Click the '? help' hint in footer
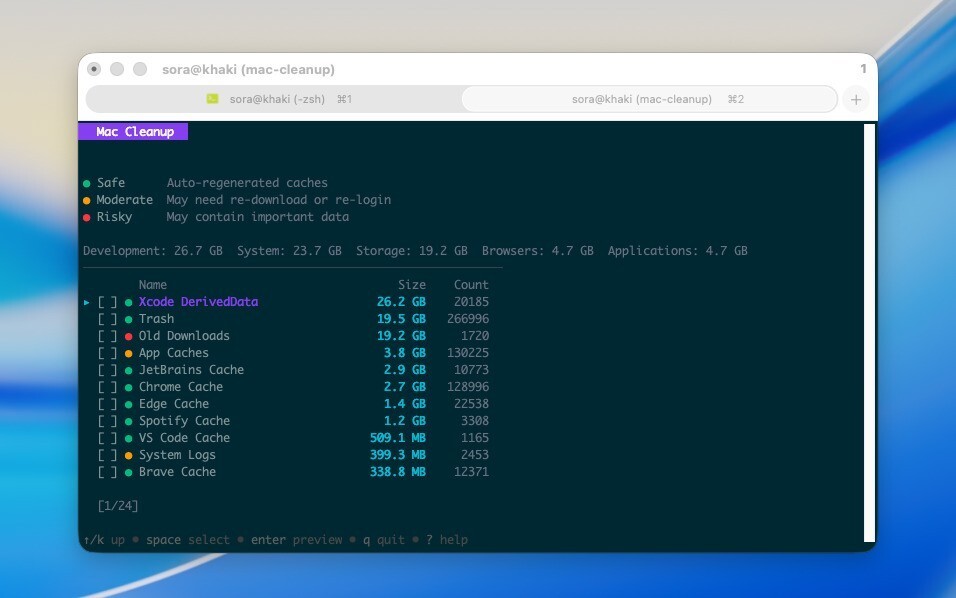956x598 pixels. (447, 540)
